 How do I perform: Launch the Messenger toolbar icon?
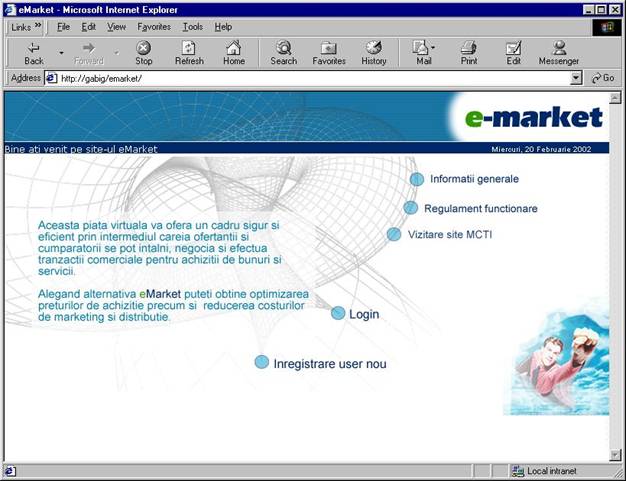coord(558,48)
